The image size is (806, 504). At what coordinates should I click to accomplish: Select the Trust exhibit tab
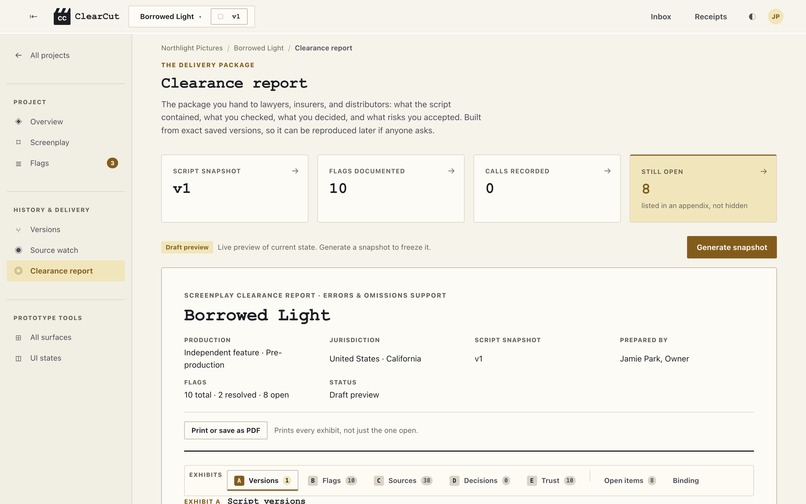pos(551,480)
